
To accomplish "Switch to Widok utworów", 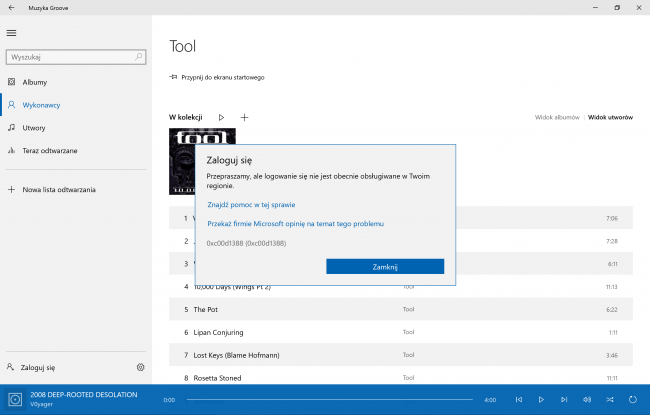I will 610,117.
